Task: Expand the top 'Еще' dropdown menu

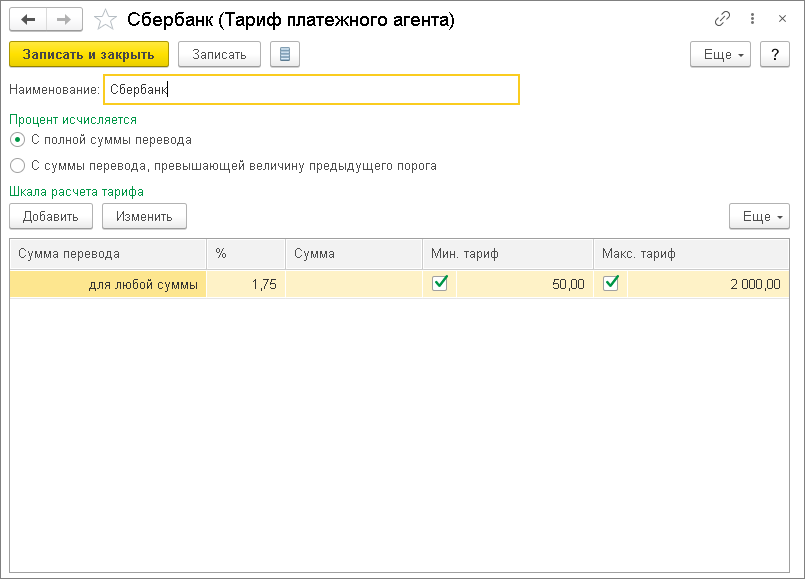Action: [x=720, y=54]
